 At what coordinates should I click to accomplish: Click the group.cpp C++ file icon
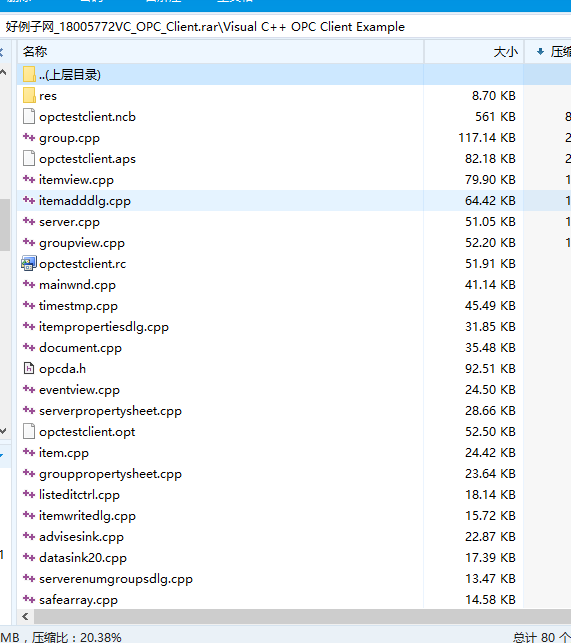[x=29, y=137]
